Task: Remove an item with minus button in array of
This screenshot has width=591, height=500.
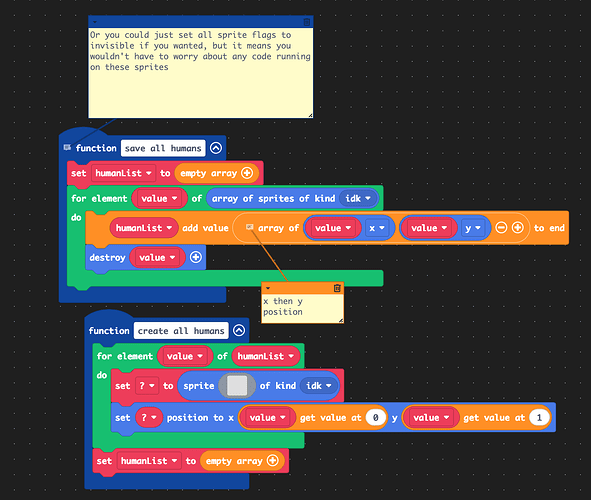Action: [x=501, y=228]
